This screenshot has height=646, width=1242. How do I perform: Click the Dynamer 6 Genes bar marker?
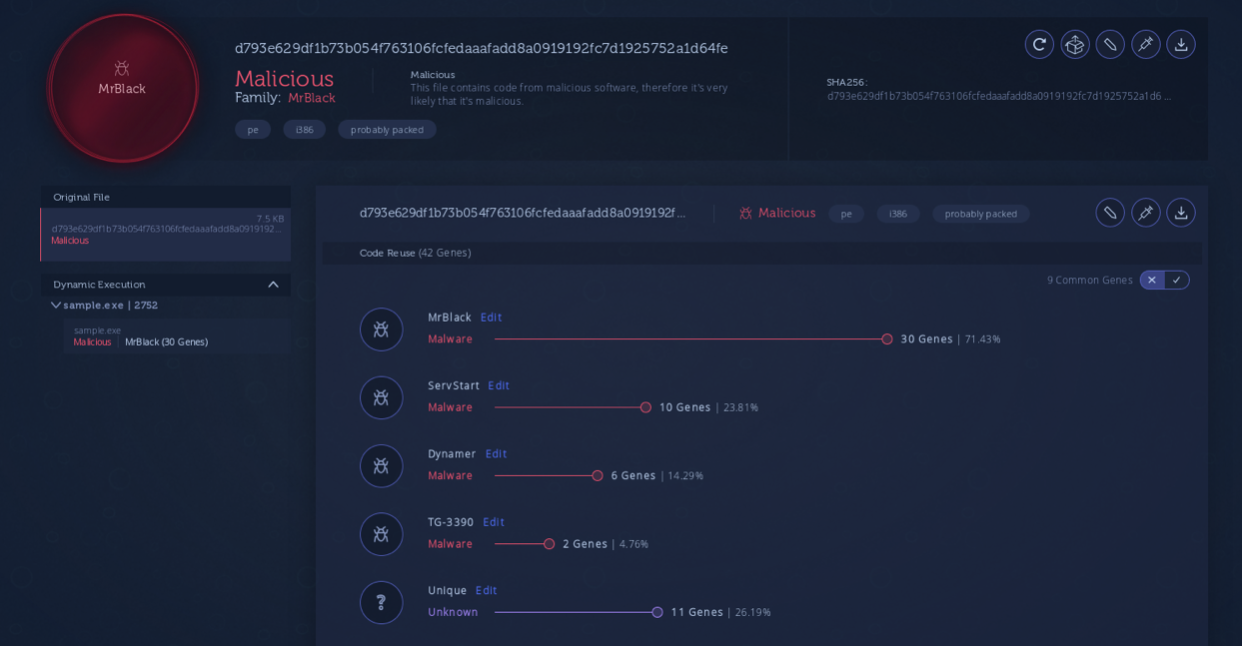(x=598, y=476)
